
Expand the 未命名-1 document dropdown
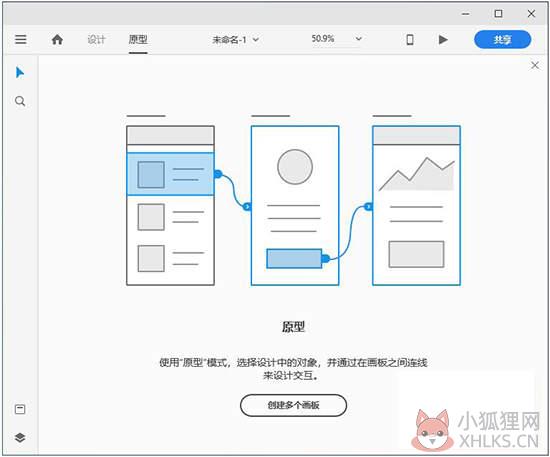pyautogui.click(x=235, y=40)
